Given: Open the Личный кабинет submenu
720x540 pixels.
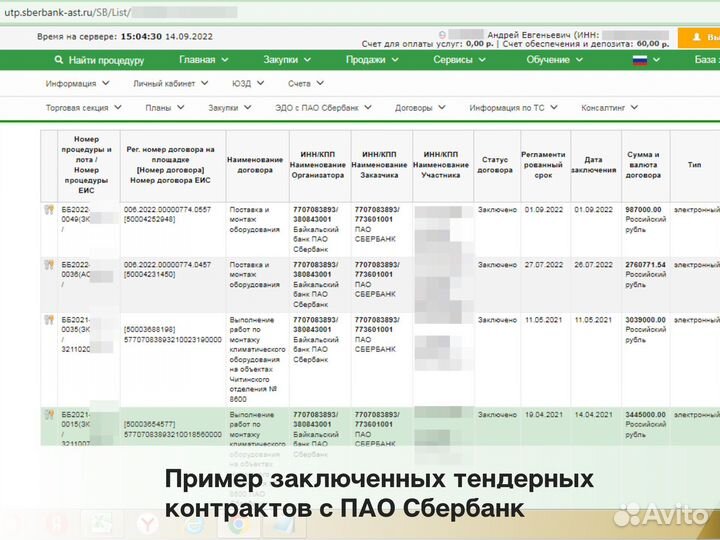Looking at the screenshot, I should point(170,84).
